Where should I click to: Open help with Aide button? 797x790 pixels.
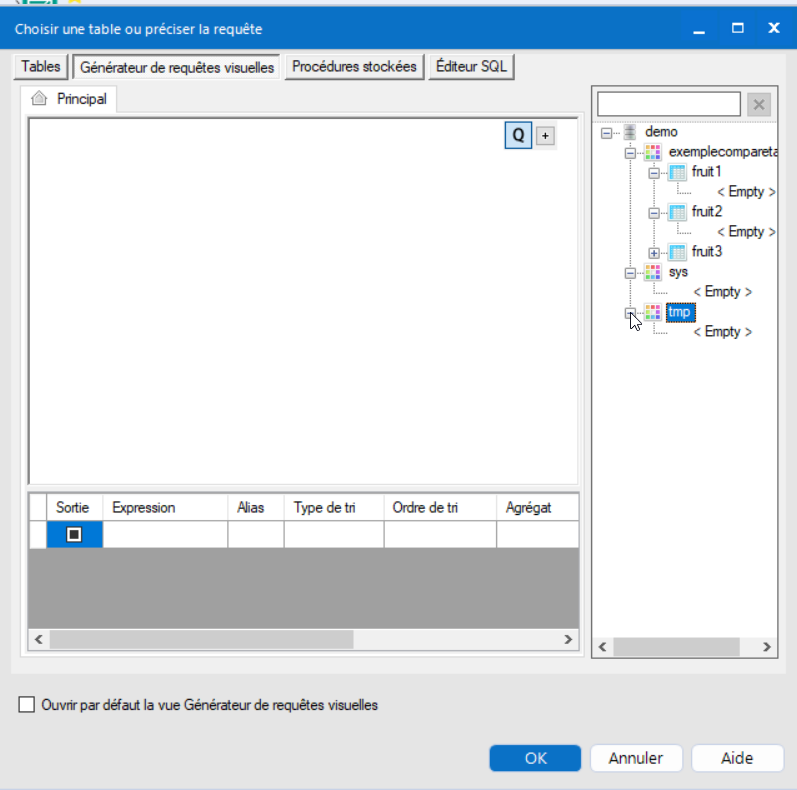[737, 758]
